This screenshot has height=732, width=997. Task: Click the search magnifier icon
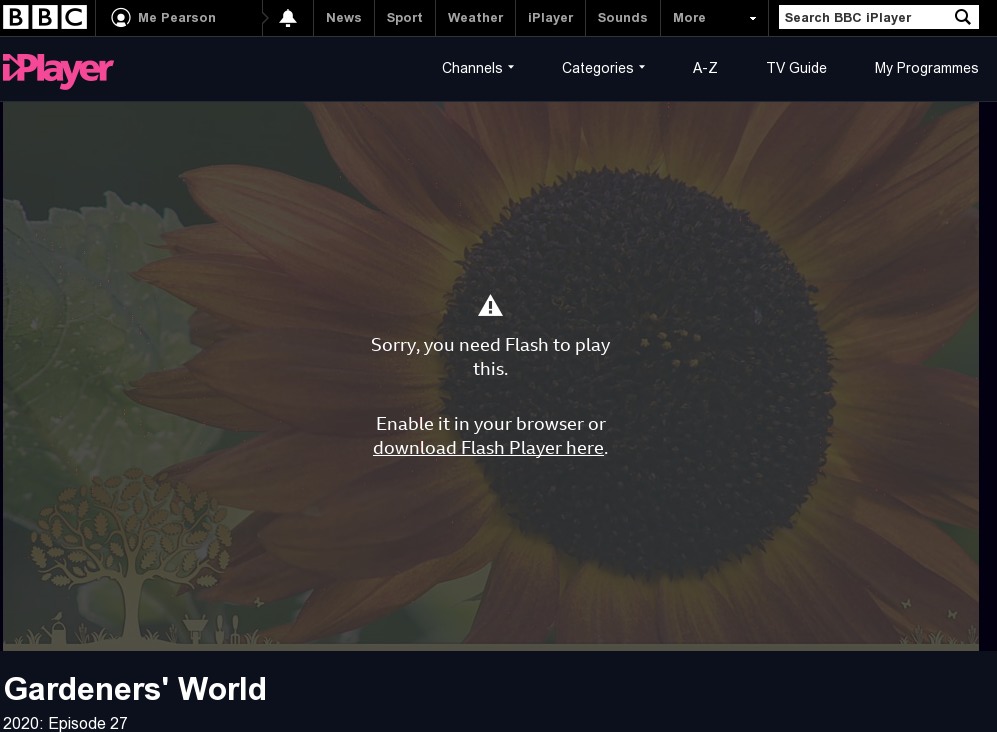962,17
